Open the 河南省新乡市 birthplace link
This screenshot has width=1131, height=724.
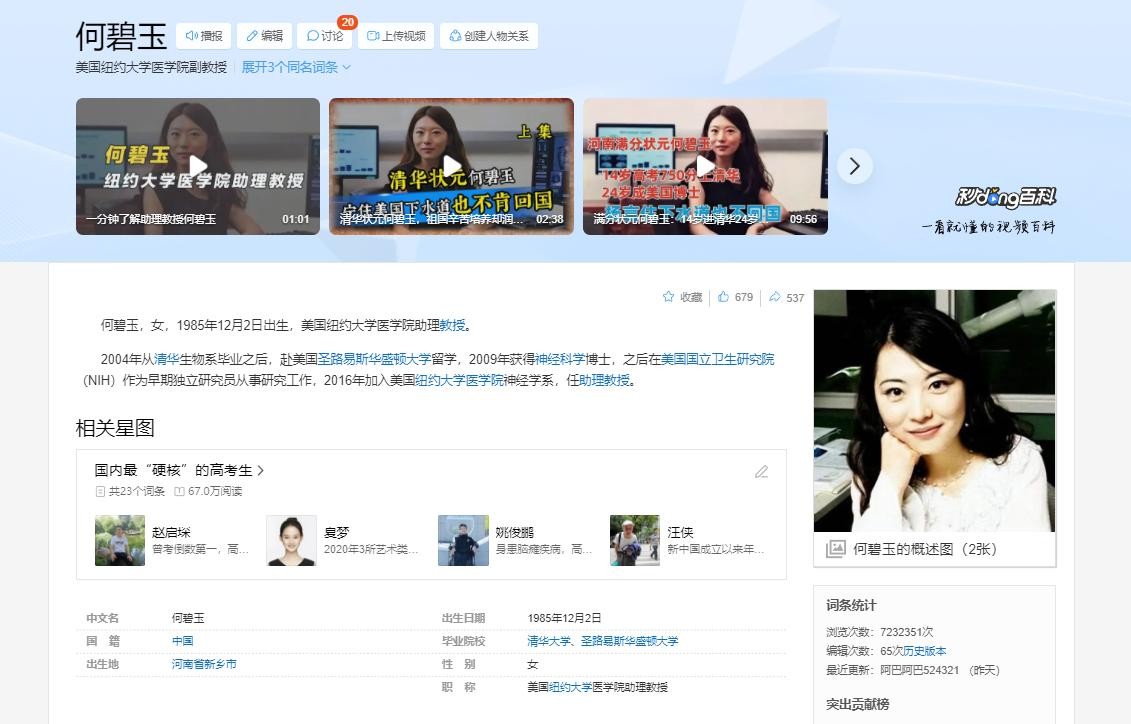coord(204,664)
